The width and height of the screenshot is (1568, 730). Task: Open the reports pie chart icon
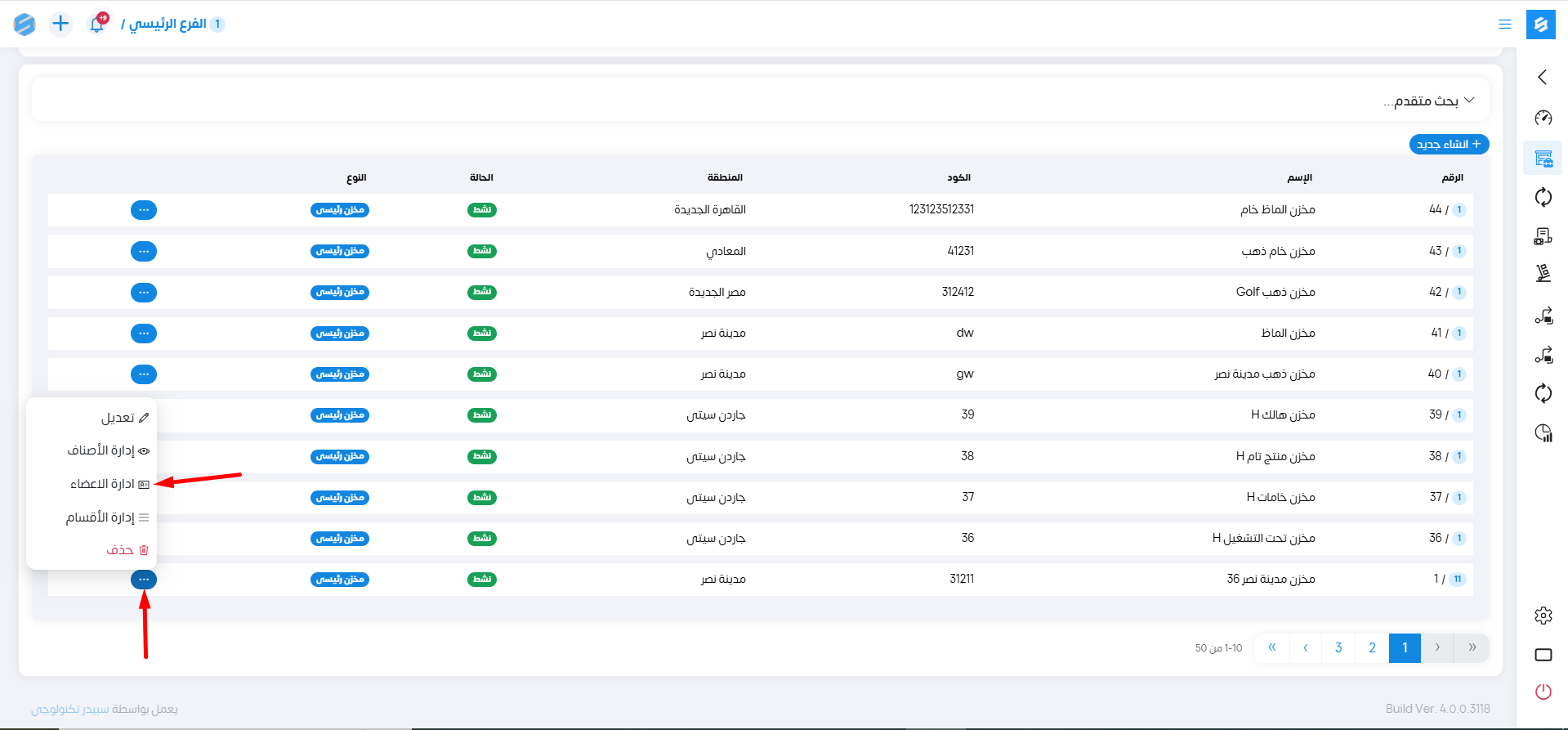coord(1543,433)
